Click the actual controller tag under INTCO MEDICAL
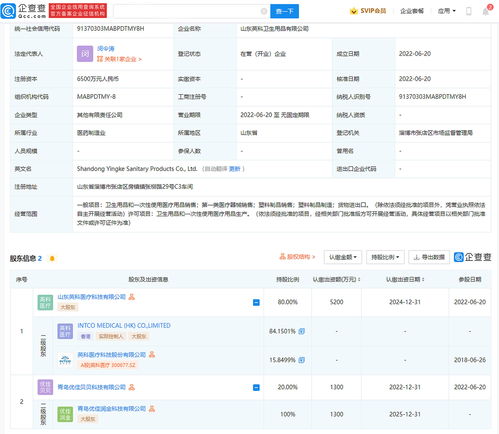The height and width of the screenshot is (434, 499). (111, 336)
